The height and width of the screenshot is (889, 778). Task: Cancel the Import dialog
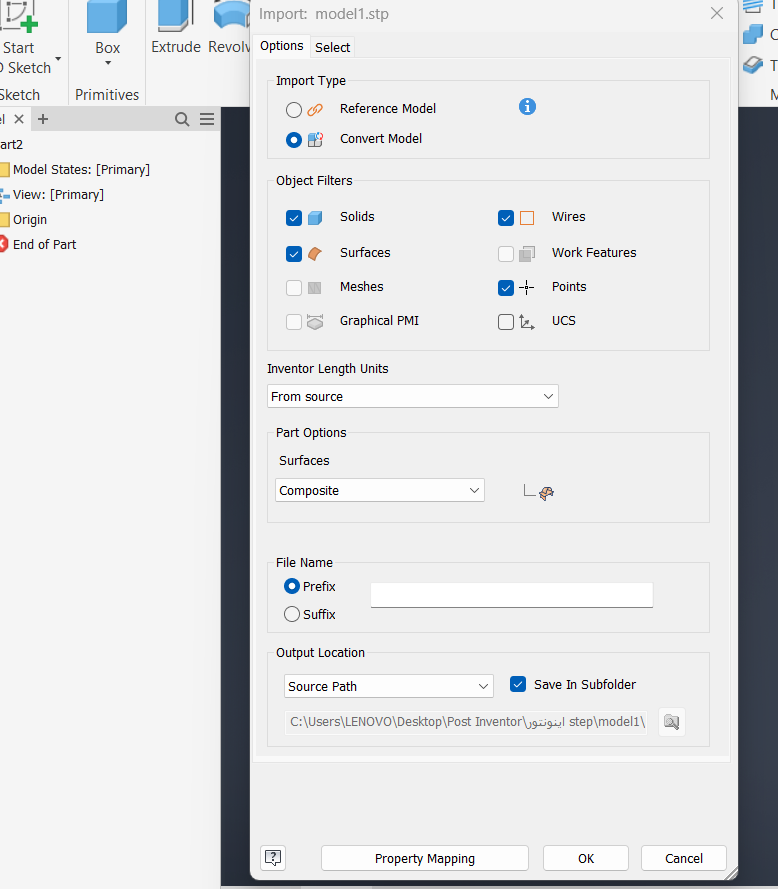(684, 858)
